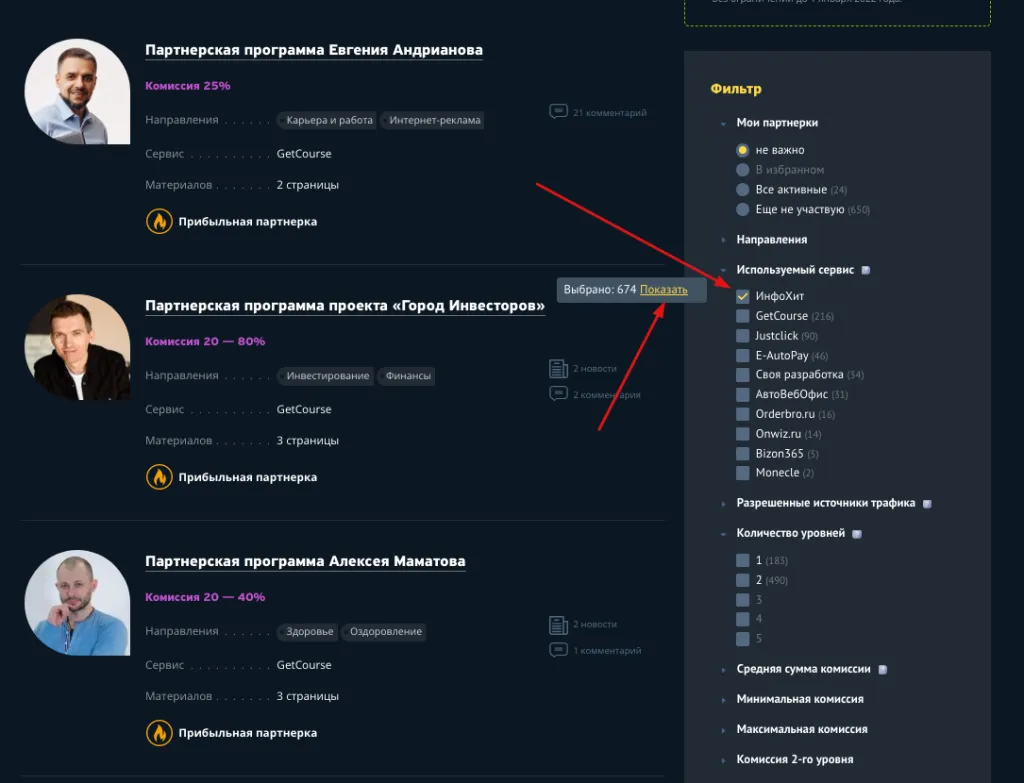This screenshot has height=783, width=1024.
Task: Check the GetCourse service checkbox
Action: [742, 316]
